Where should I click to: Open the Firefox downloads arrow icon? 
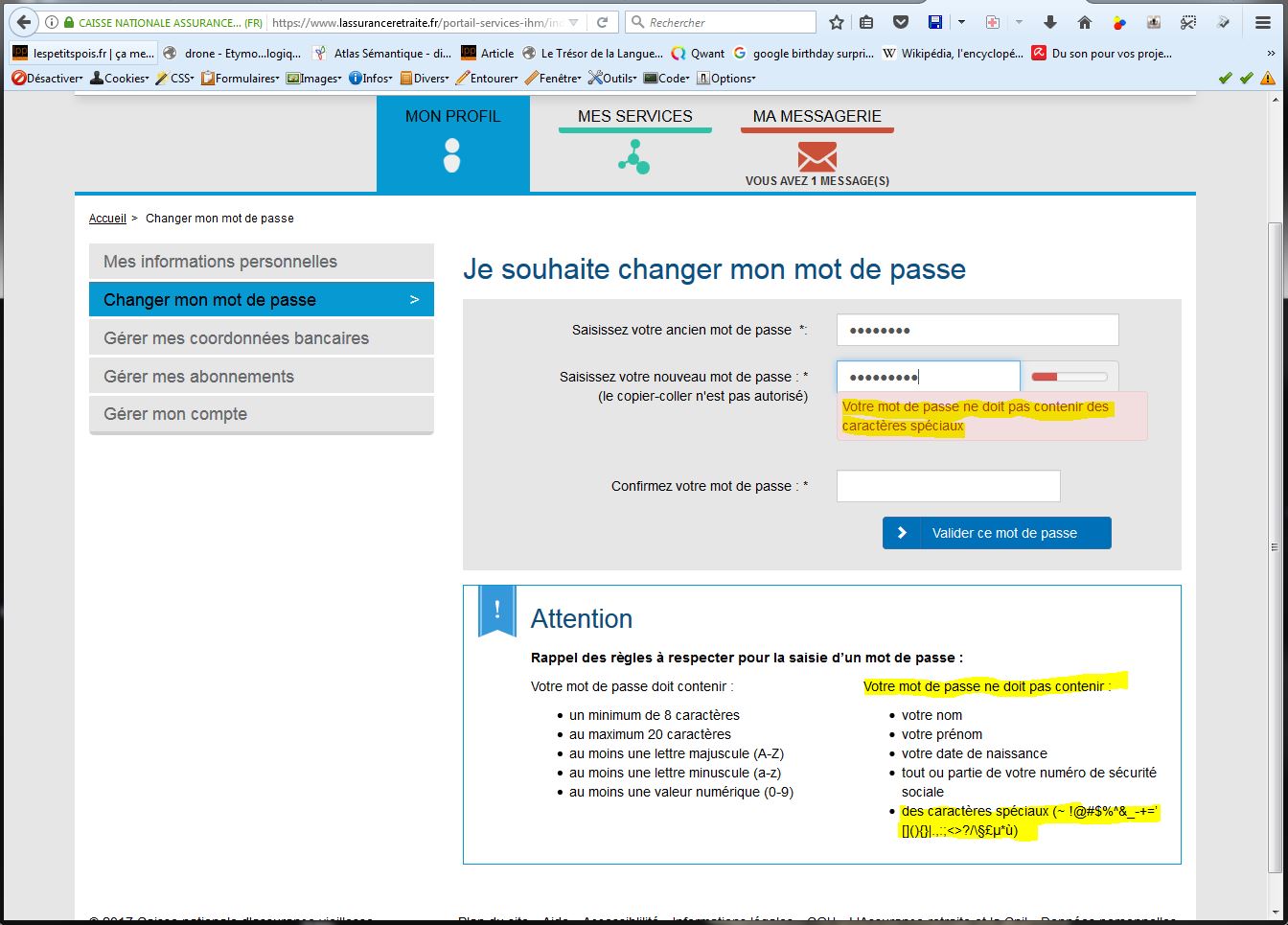[x=1050, y=22]
